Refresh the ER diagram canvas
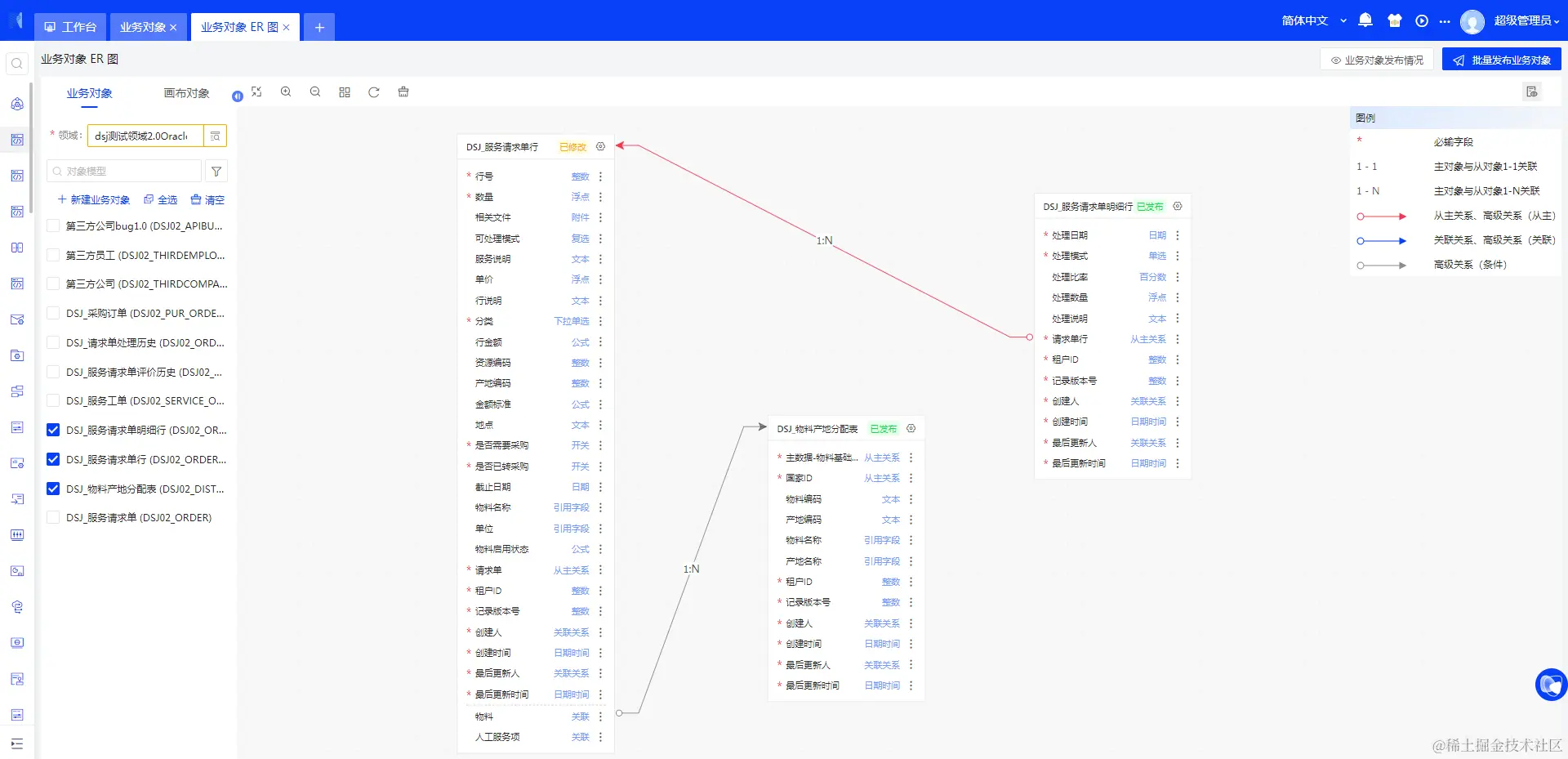Screen dimensions: 1568x759 point(374,92)
